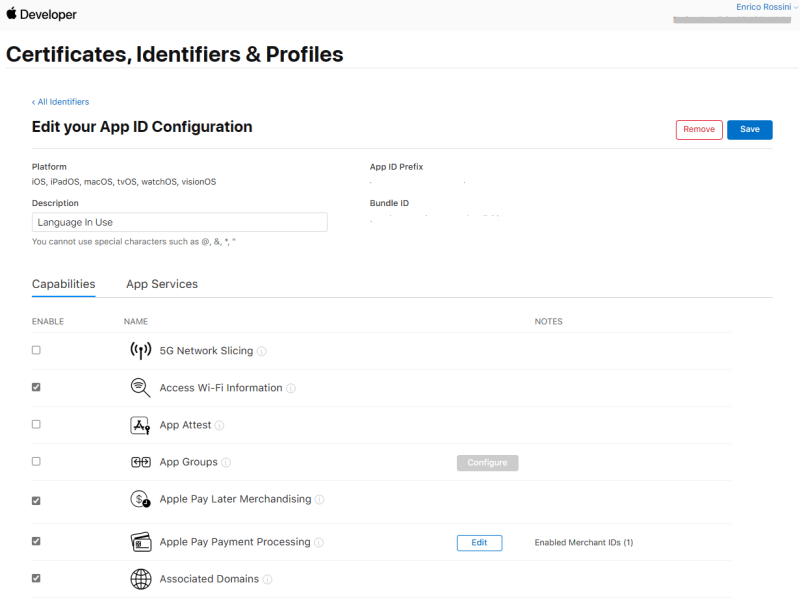Open info tooltip for Apple Pay Later Merchandising

click(319, 500)
